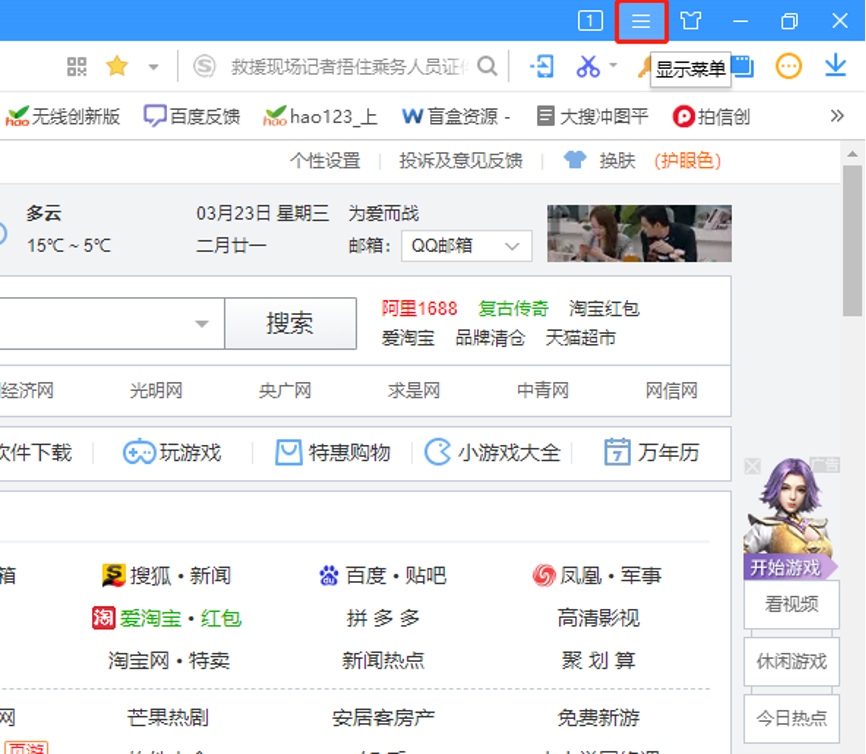866x754 pixels.
Task: Toggle the 护眼色 eye-protection color mode
Action: pos(687,161)
